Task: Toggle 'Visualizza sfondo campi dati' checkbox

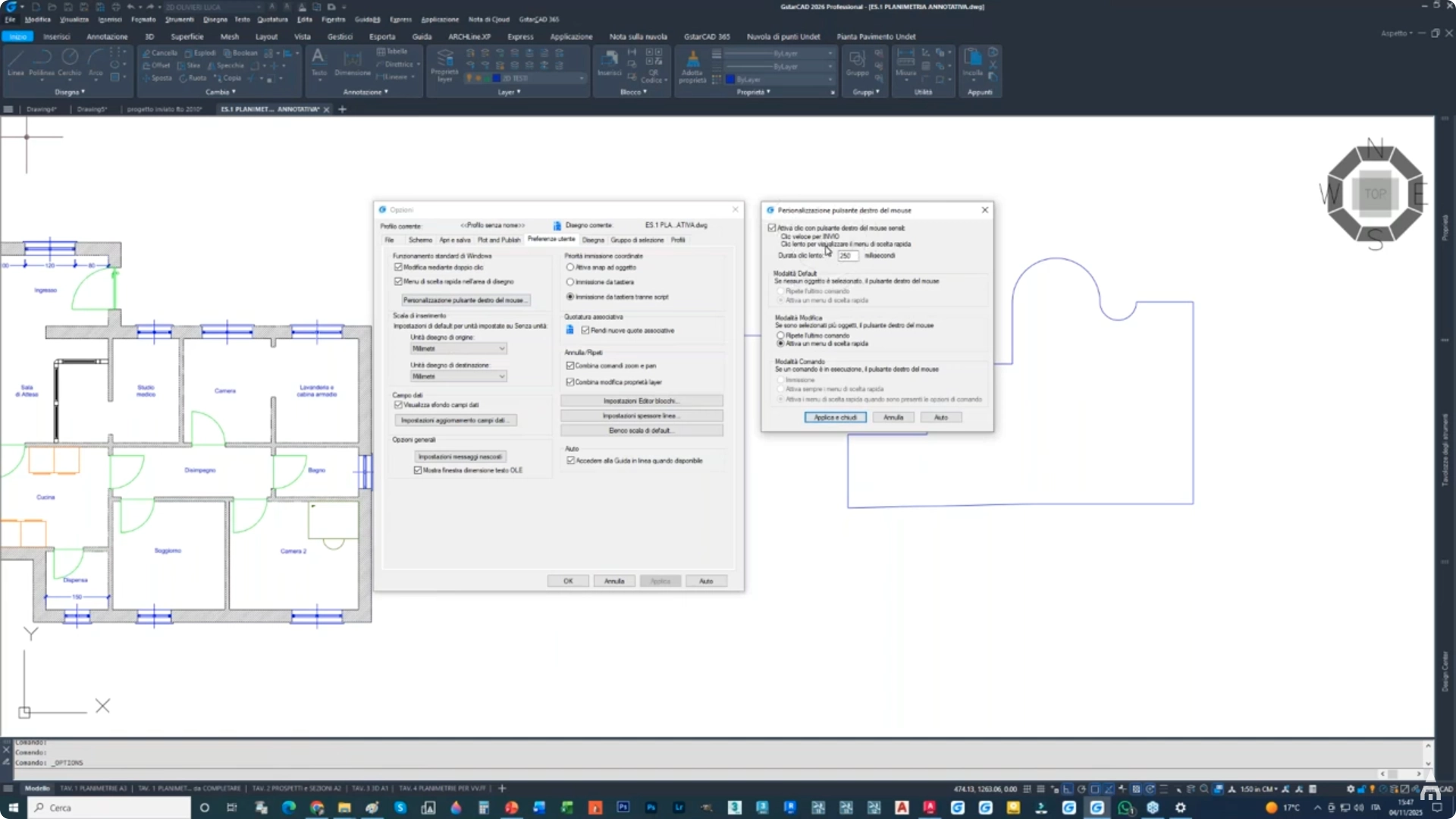Action: (398, 405)
